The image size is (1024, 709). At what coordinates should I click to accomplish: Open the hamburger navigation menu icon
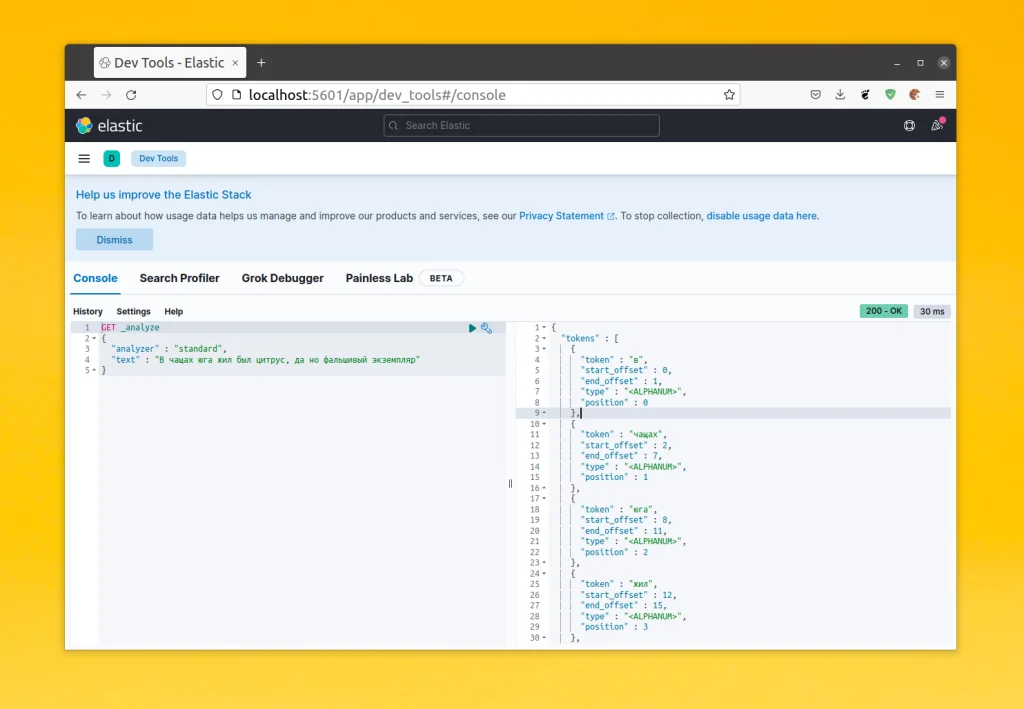pyautogui.click(x=84, y=158)
